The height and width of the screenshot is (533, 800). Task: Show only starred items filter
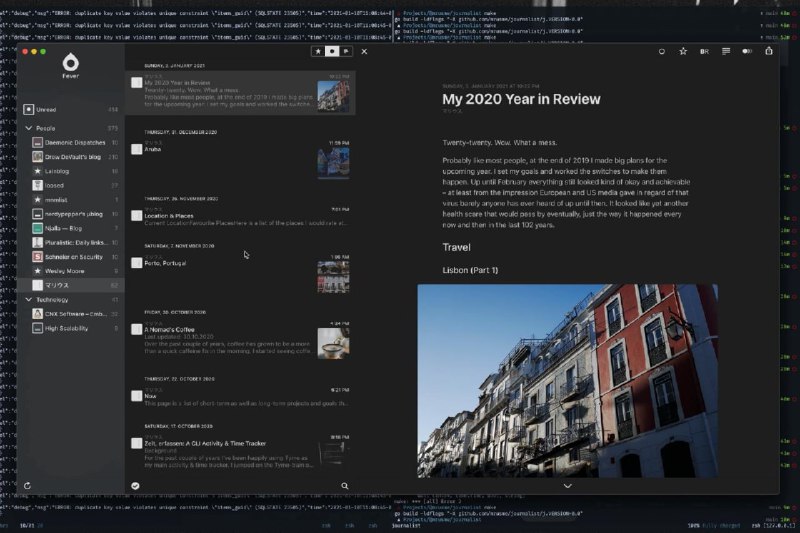click(x=318, y=51)
